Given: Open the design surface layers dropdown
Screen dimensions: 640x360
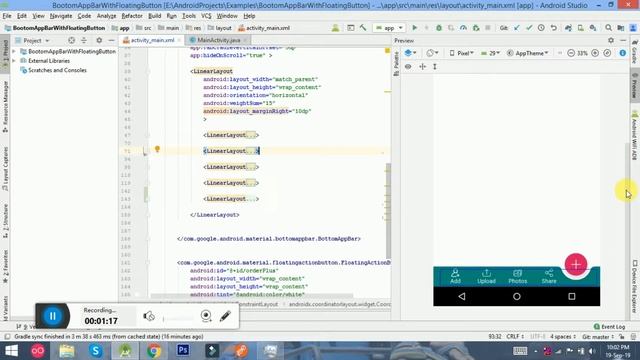Looking at the screenshot, I should (410, 53).
